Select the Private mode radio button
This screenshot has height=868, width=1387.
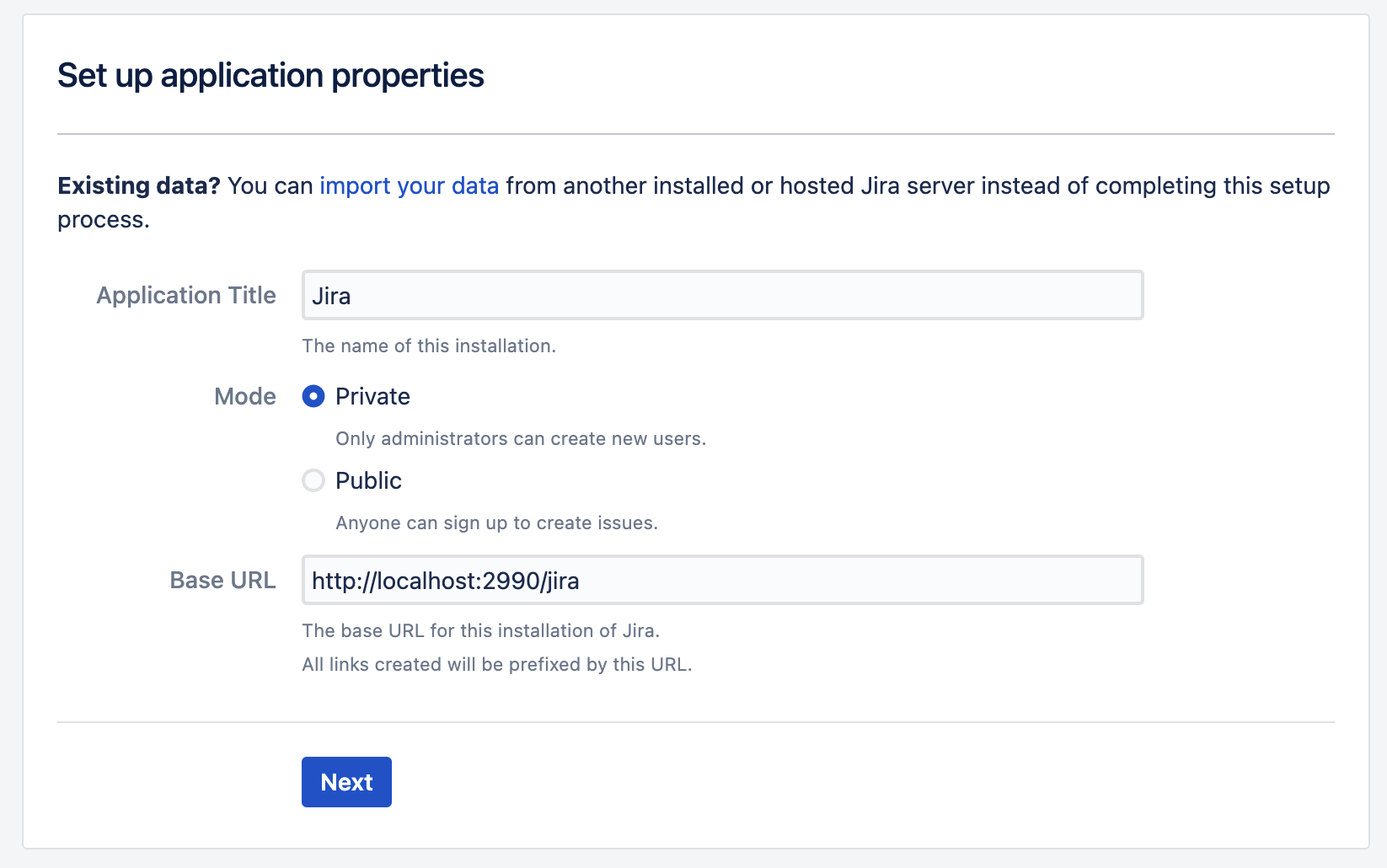pos(313,396)
